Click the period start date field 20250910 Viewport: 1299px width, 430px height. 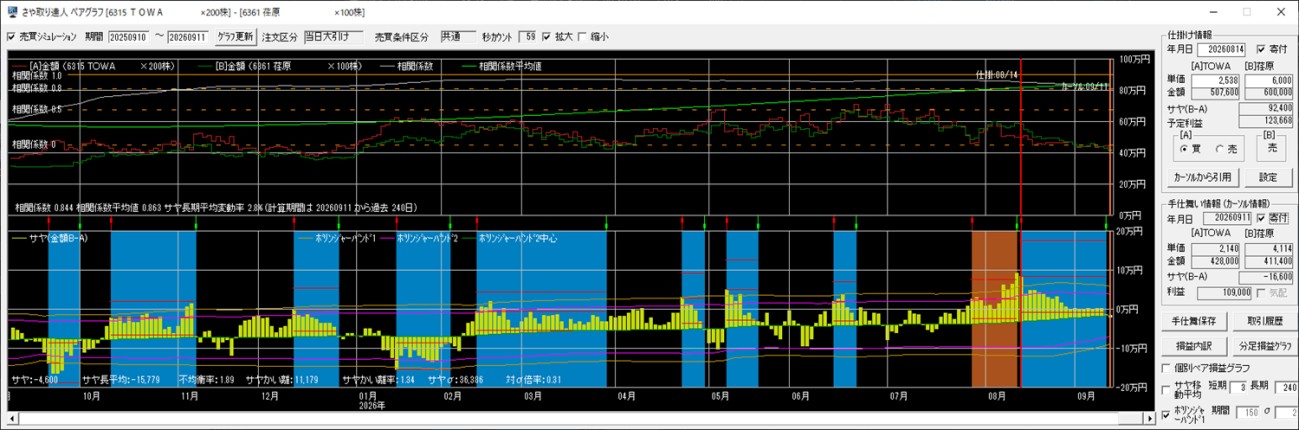129,37
